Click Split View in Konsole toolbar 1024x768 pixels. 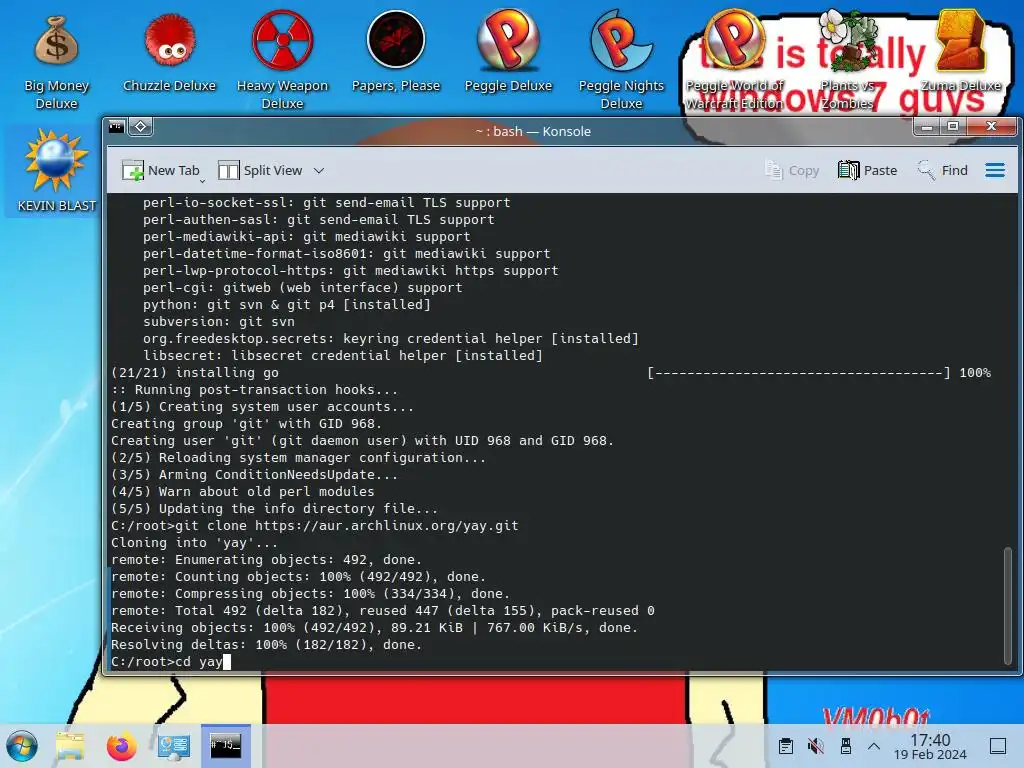[261, 170]
